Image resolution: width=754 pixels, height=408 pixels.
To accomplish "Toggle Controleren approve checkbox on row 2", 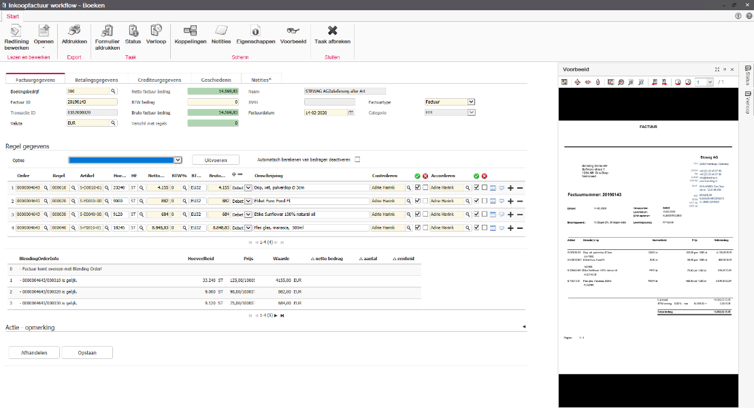I will point(417,201).
